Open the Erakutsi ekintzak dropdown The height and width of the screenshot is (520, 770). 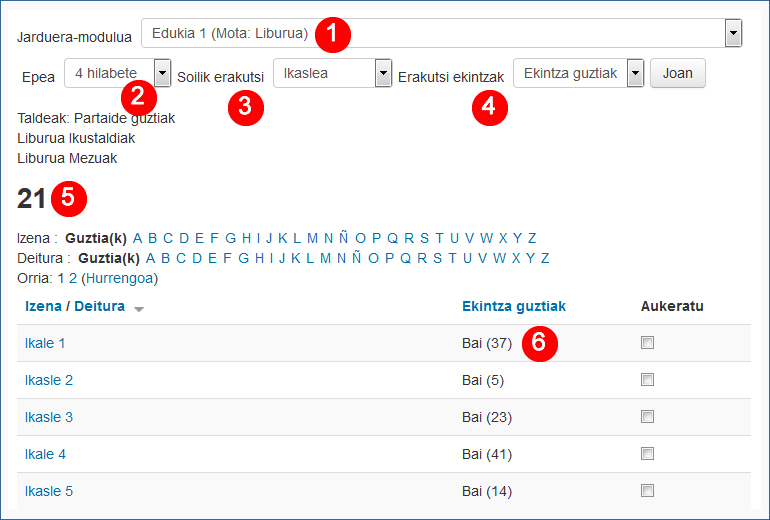pyautogui.click(x=634, y=73)
